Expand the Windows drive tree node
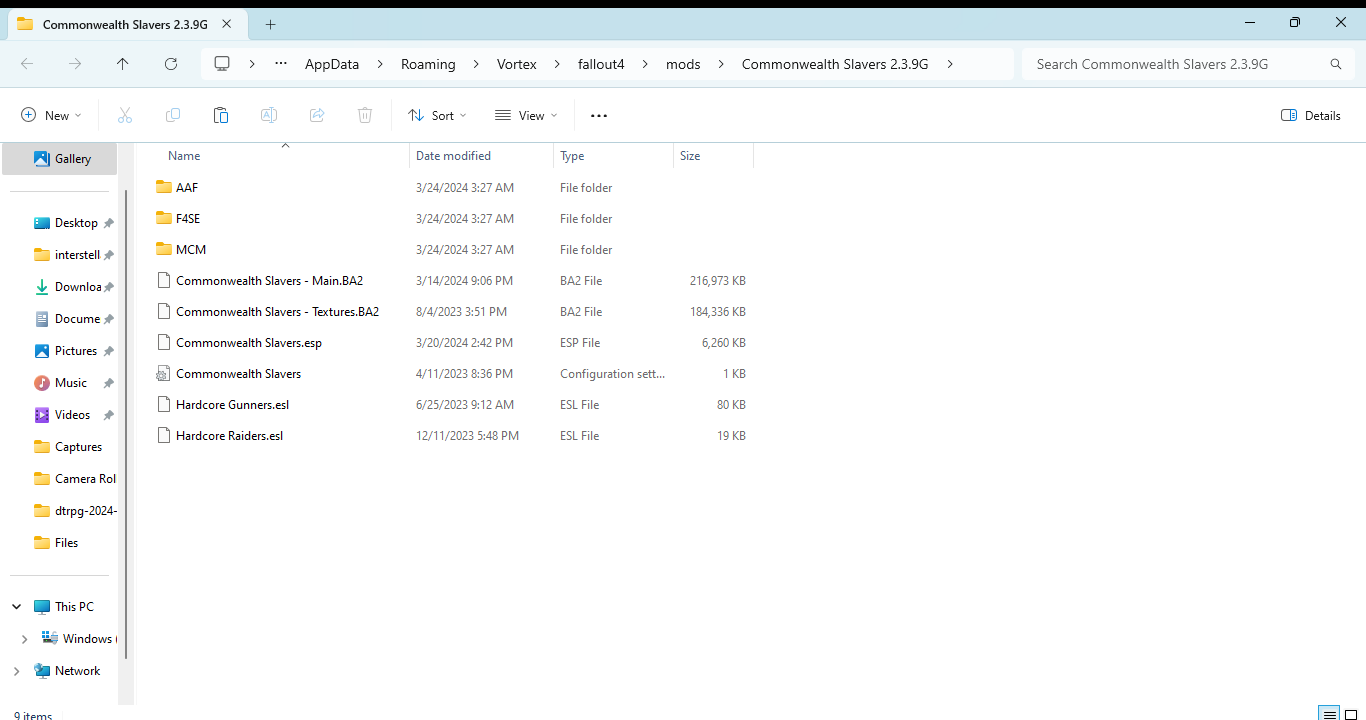 (x=25, y=639)
